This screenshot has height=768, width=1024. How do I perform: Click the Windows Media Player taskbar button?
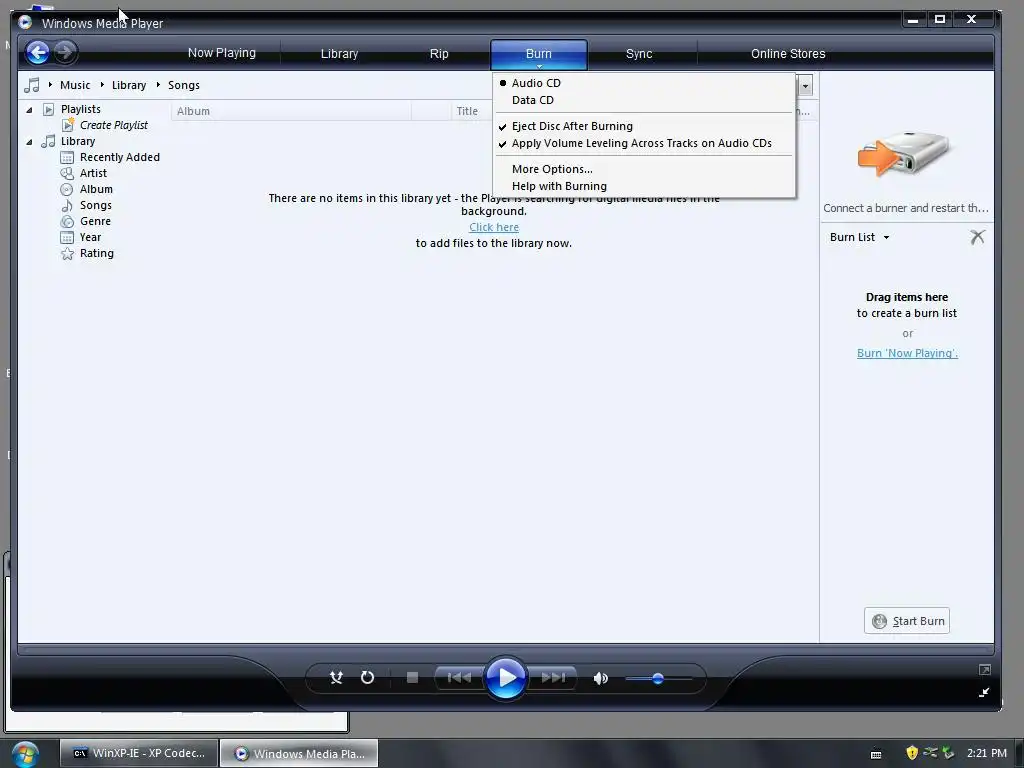[299, 753]
